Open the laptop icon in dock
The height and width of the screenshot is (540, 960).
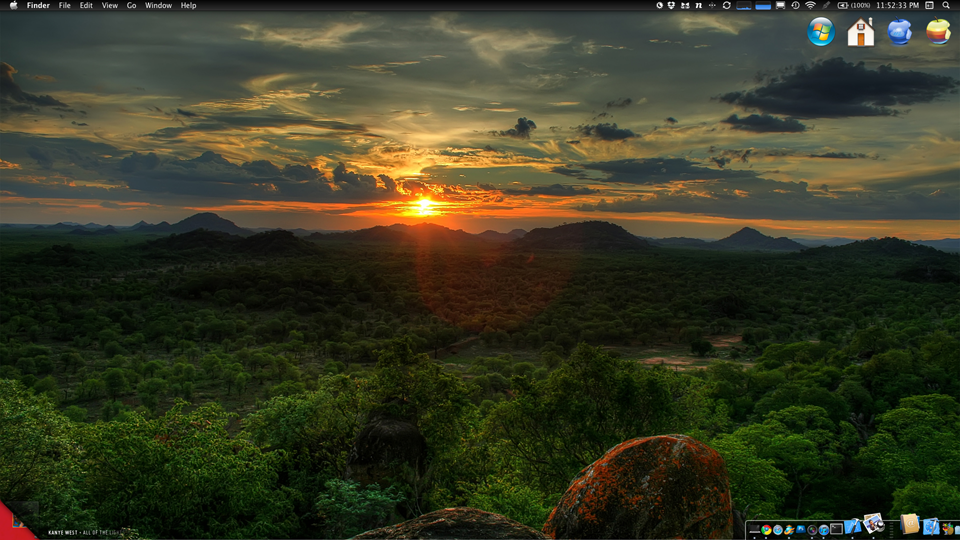pyautogui.click(x=754, y=529)
